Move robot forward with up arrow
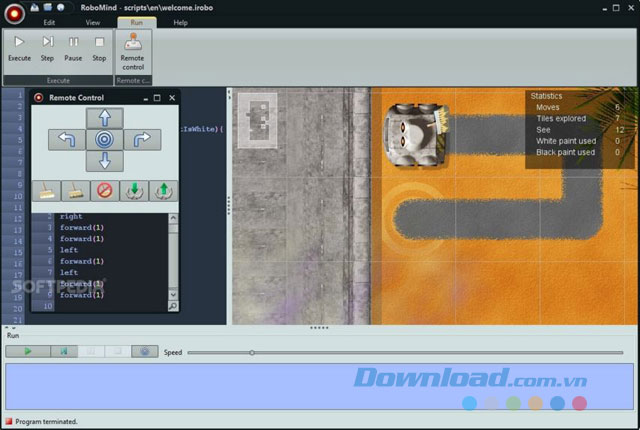The width and height of the screenshot is (640, 430). (x=104, y=118)
